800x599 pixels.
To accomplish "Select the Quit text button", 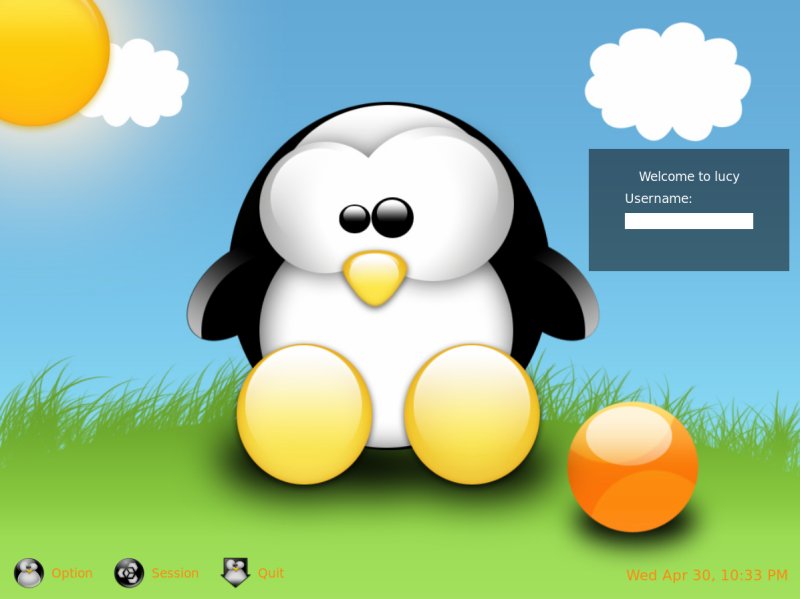I will click(271, 573).
